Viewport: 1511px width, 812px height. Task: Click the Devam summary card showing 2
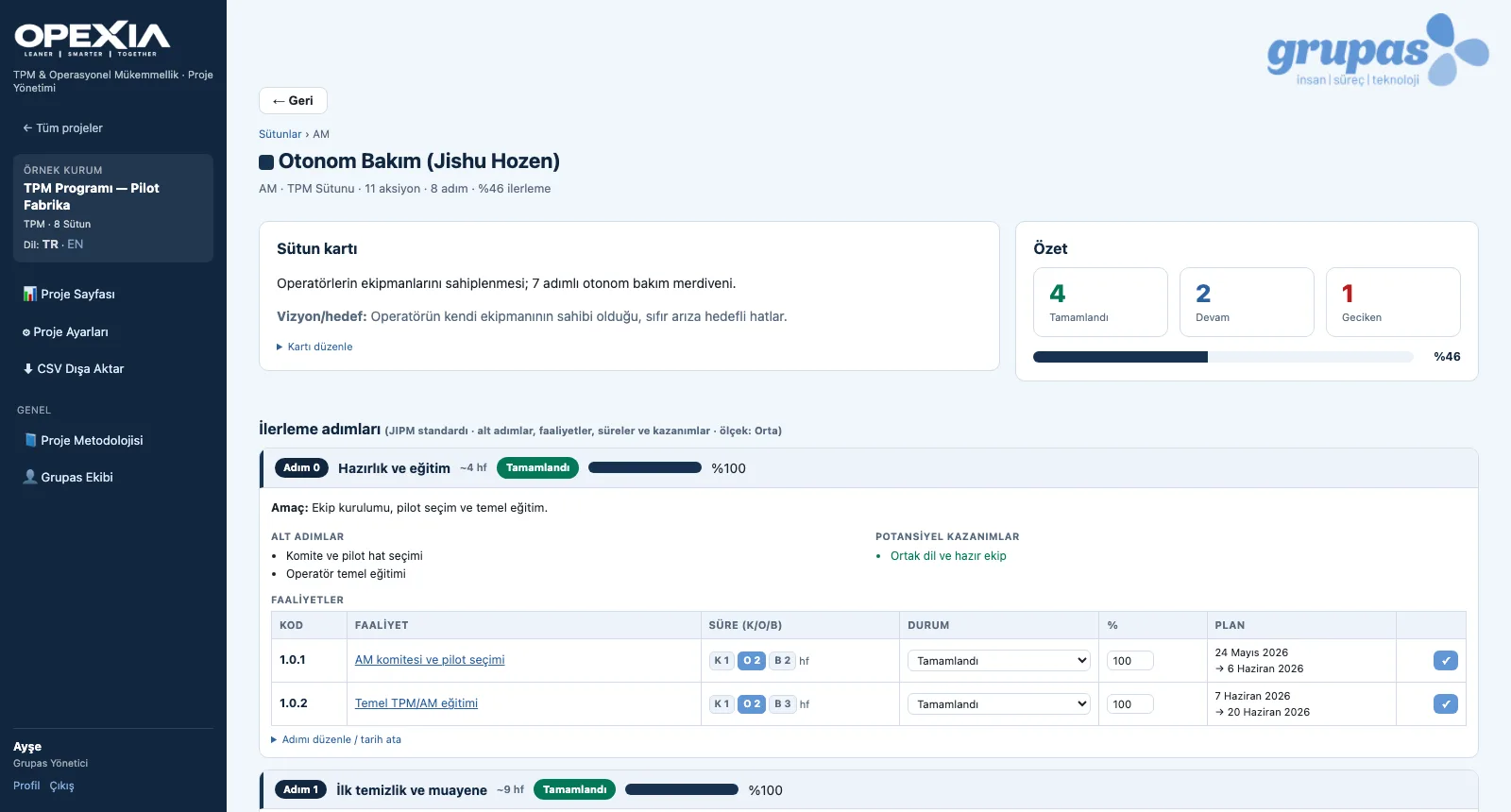[x=1247, y=302]
